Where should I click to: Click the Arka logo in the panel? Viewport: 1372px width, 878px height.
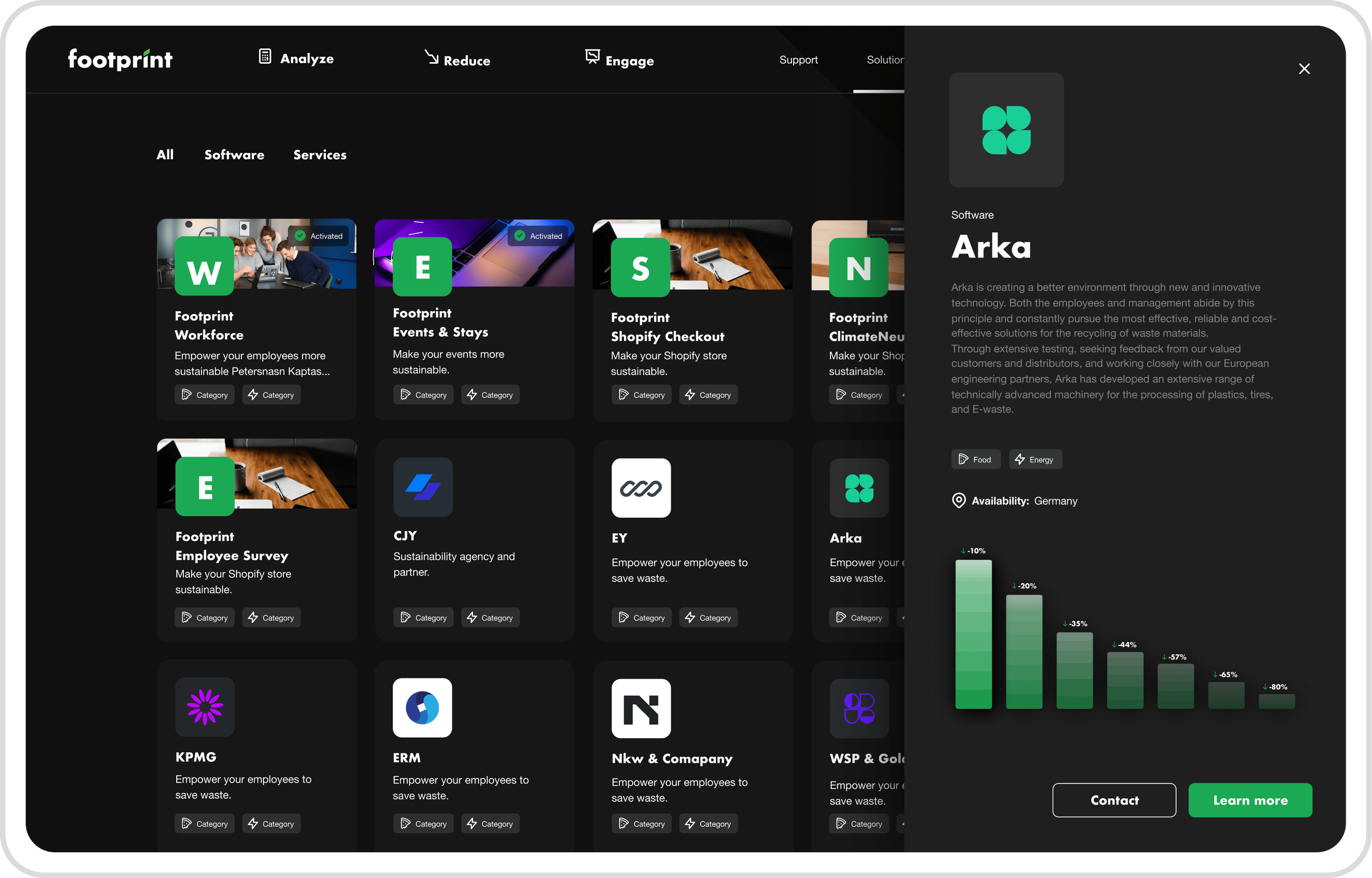point(1006,130)
